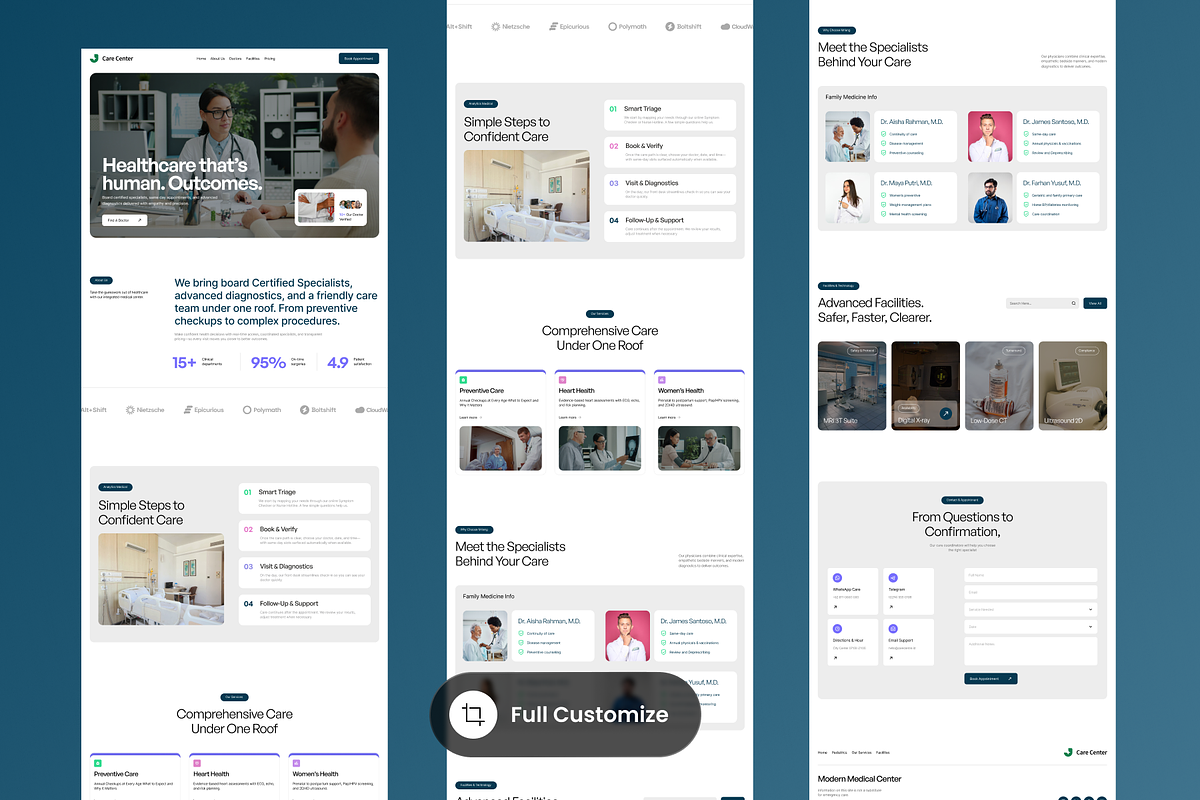Open About Us in the top navigation
The image size is (1200, 800).
tap(218, 59)
